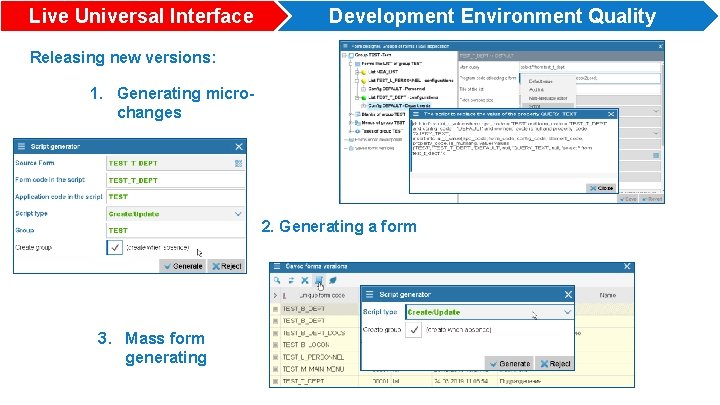Close the script popup with X icon

click(611, 114)
